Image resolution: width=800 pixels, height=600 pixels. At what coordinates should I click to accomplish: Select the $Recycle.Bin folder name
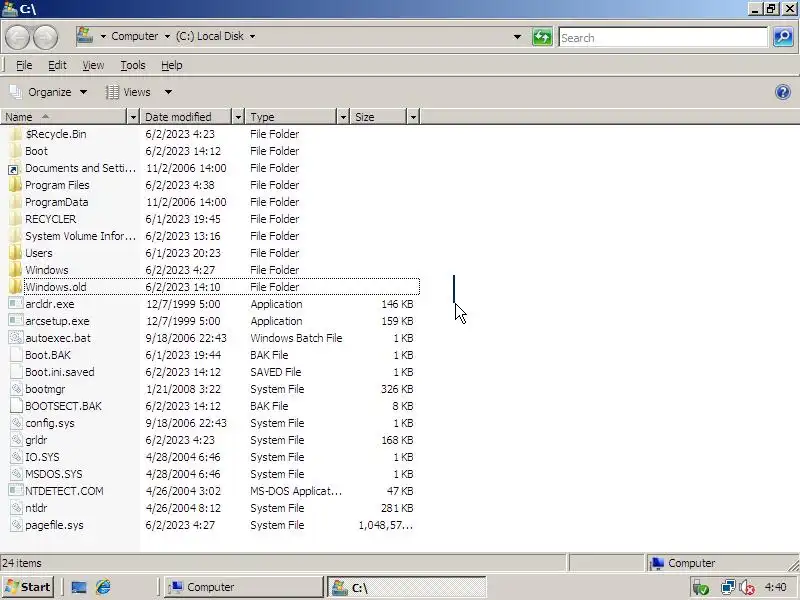tap(56, 134)
